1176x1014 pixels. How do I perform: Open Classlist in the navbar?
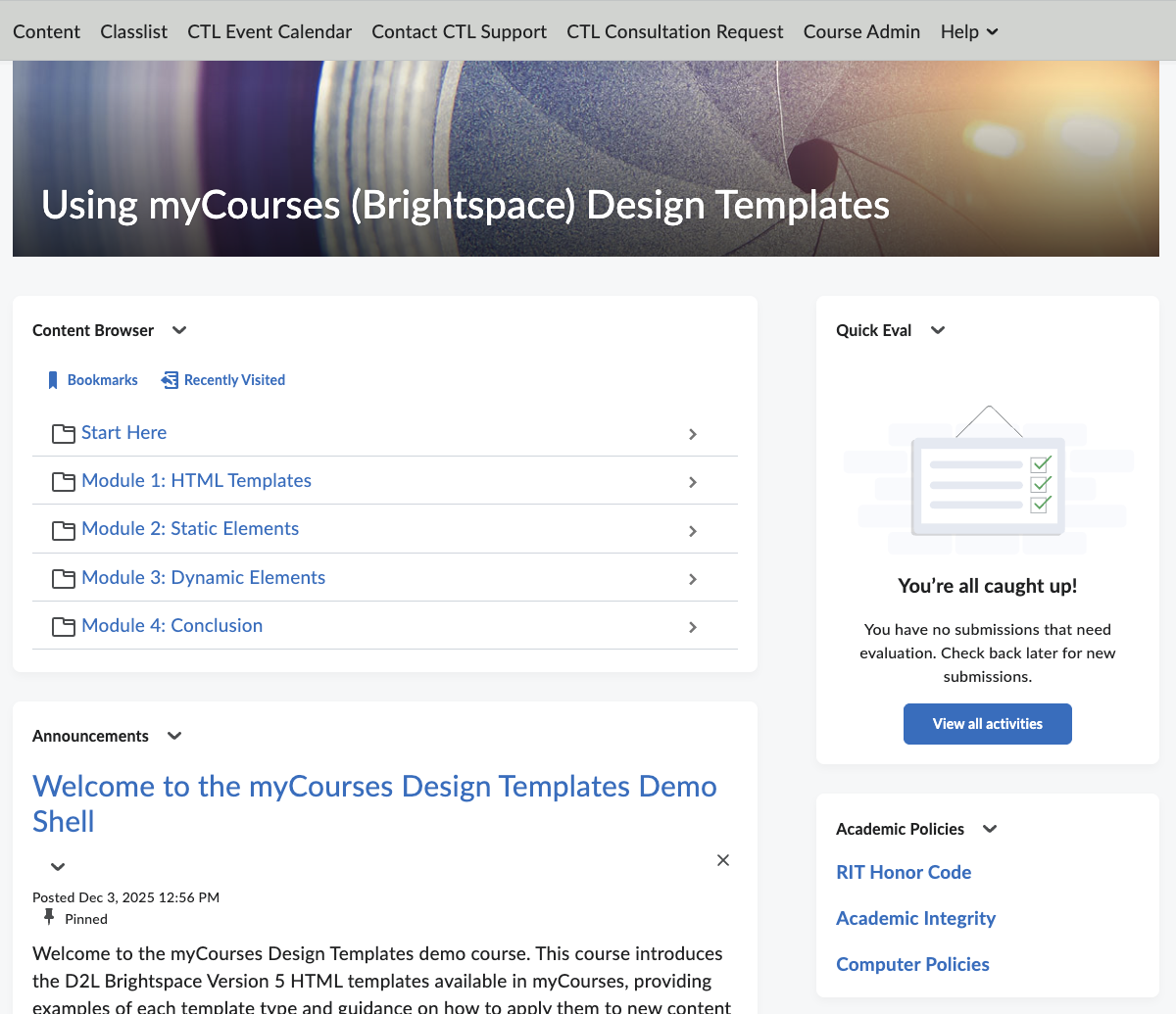(x=133, y=31)
